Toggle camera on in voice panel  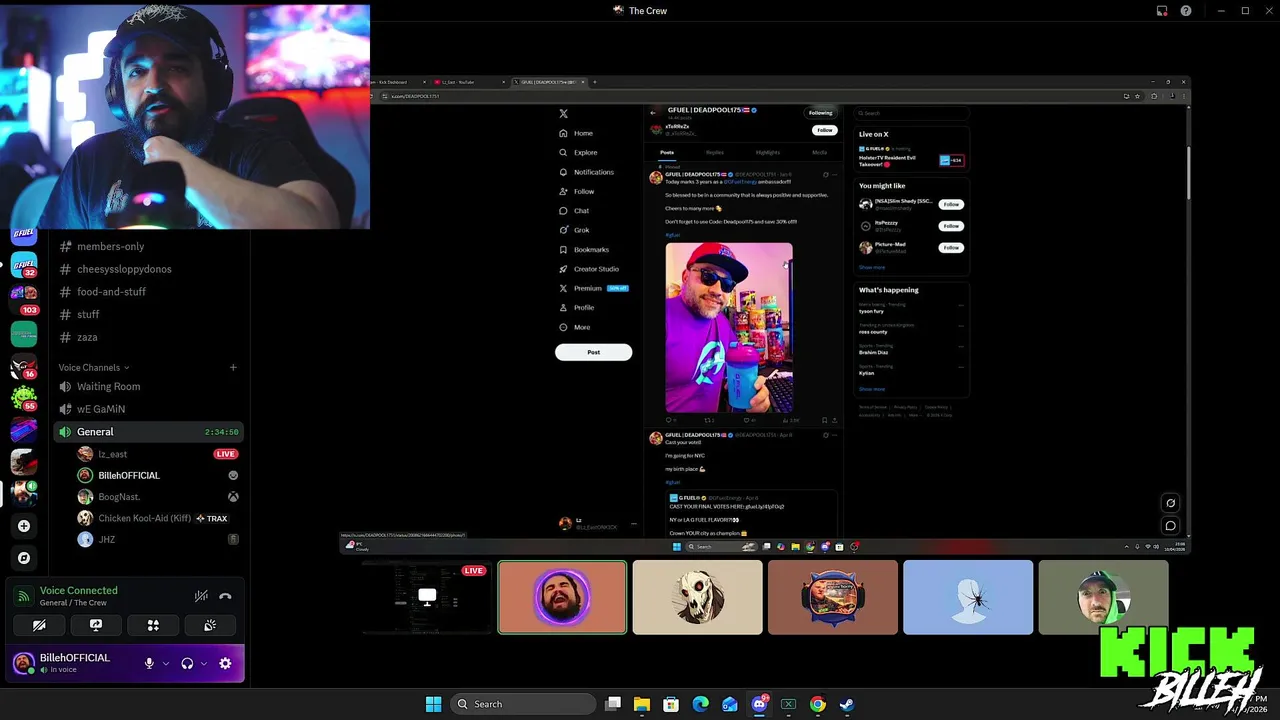(39, 625)
